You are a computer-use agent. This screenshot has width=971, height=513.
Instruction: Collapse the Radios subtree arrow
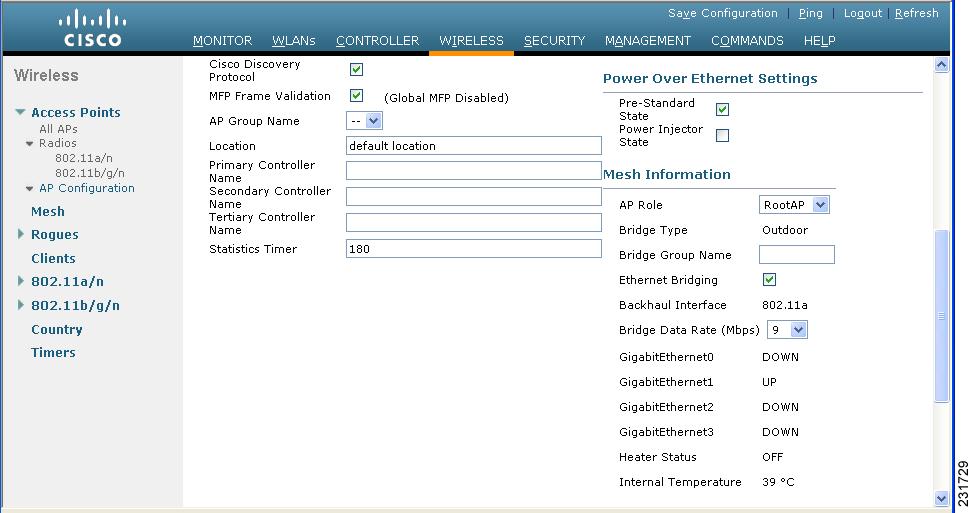click(30, 143)
